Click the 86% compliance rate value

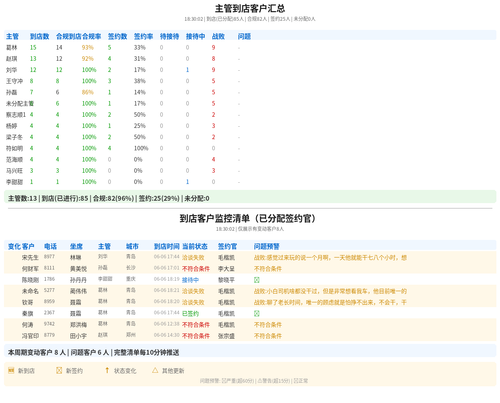pyautogui.click(x=88, y=92)
